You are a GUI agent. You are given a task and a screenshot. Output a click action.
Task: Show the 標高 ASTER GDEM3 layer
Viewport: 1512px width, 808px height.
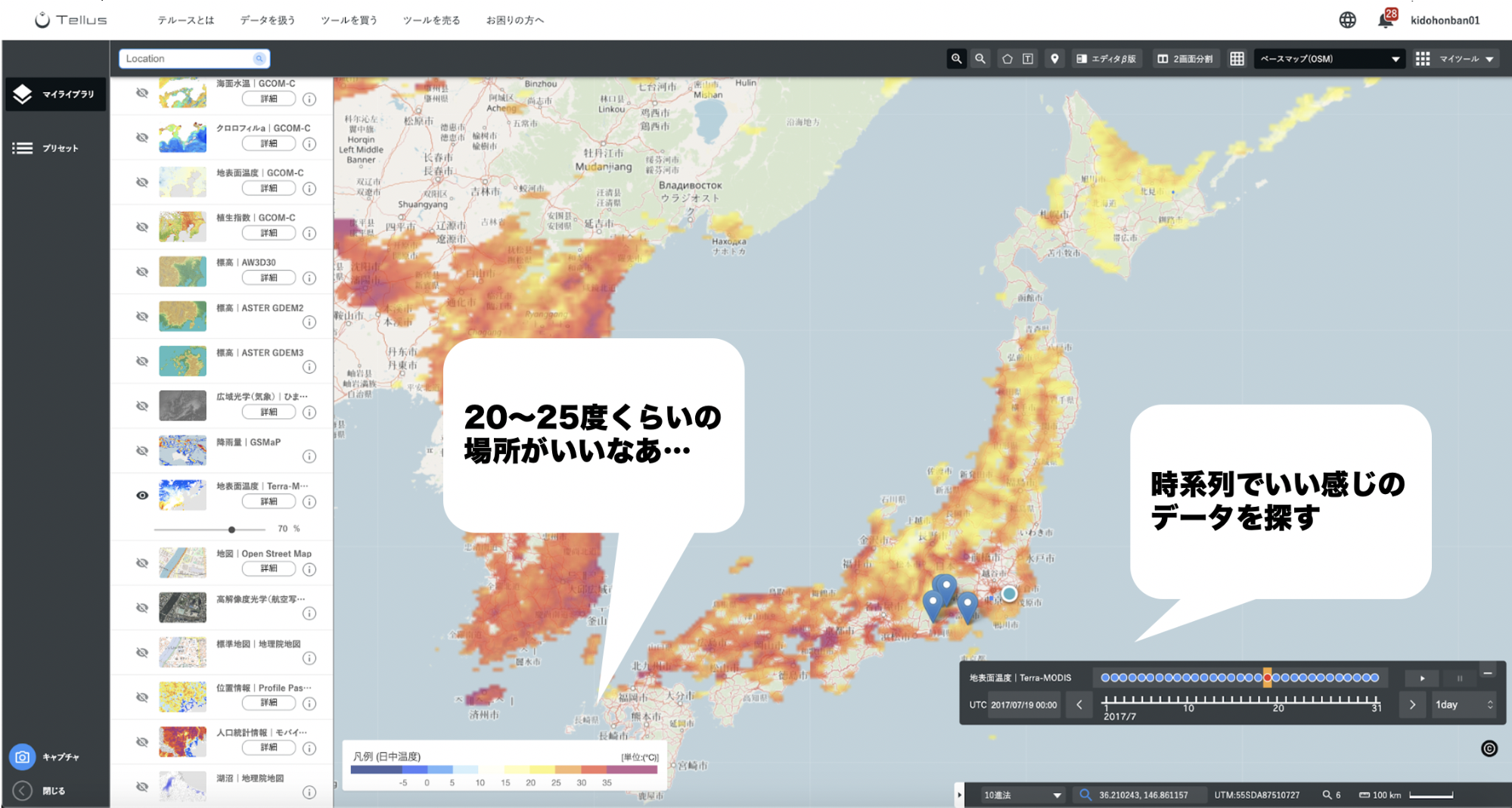(x=141, y=362)
